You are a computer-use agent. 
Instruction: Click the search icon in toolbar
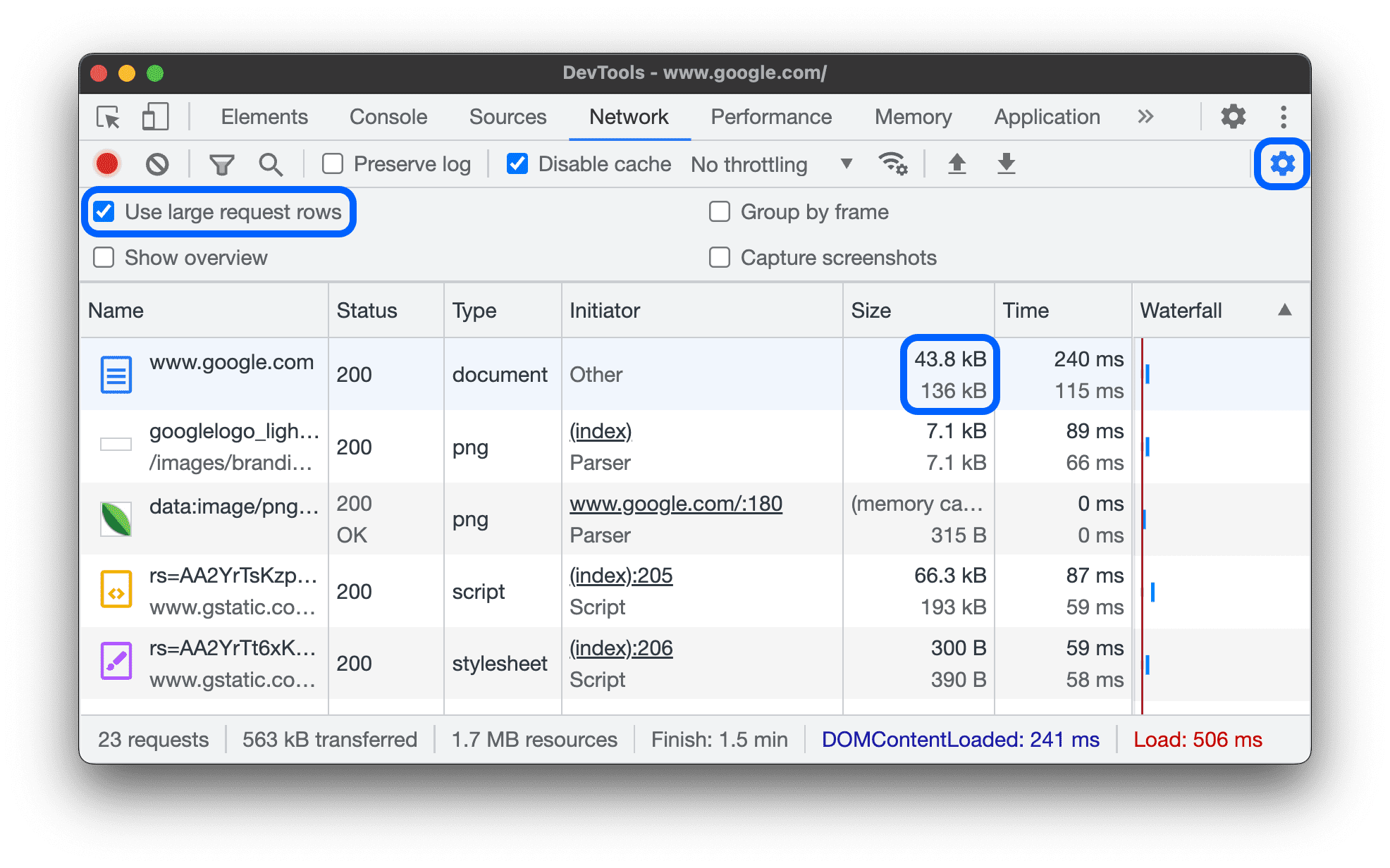(x=270, y=163)
